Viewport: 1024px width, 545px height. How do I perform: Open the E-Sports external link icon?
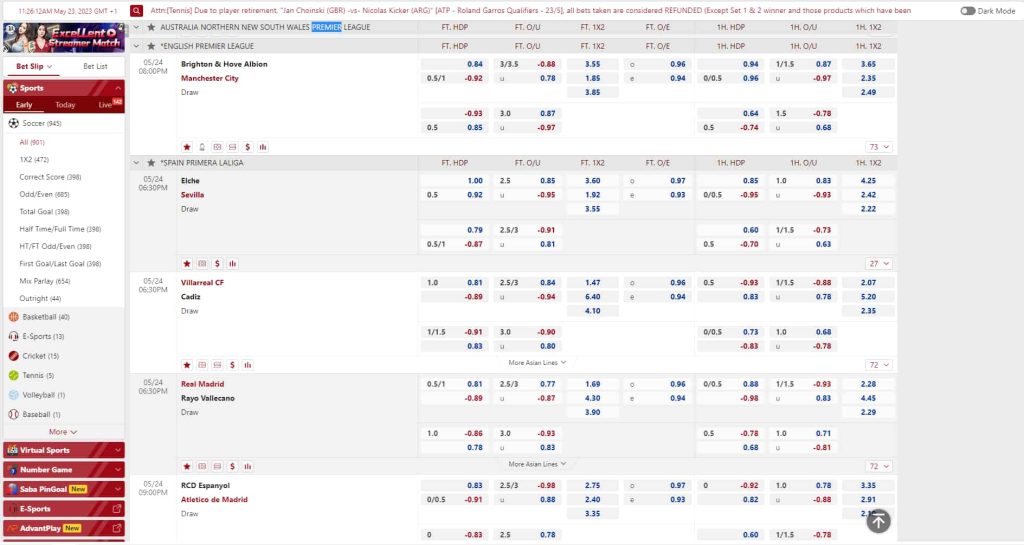[x=117, y=508]
